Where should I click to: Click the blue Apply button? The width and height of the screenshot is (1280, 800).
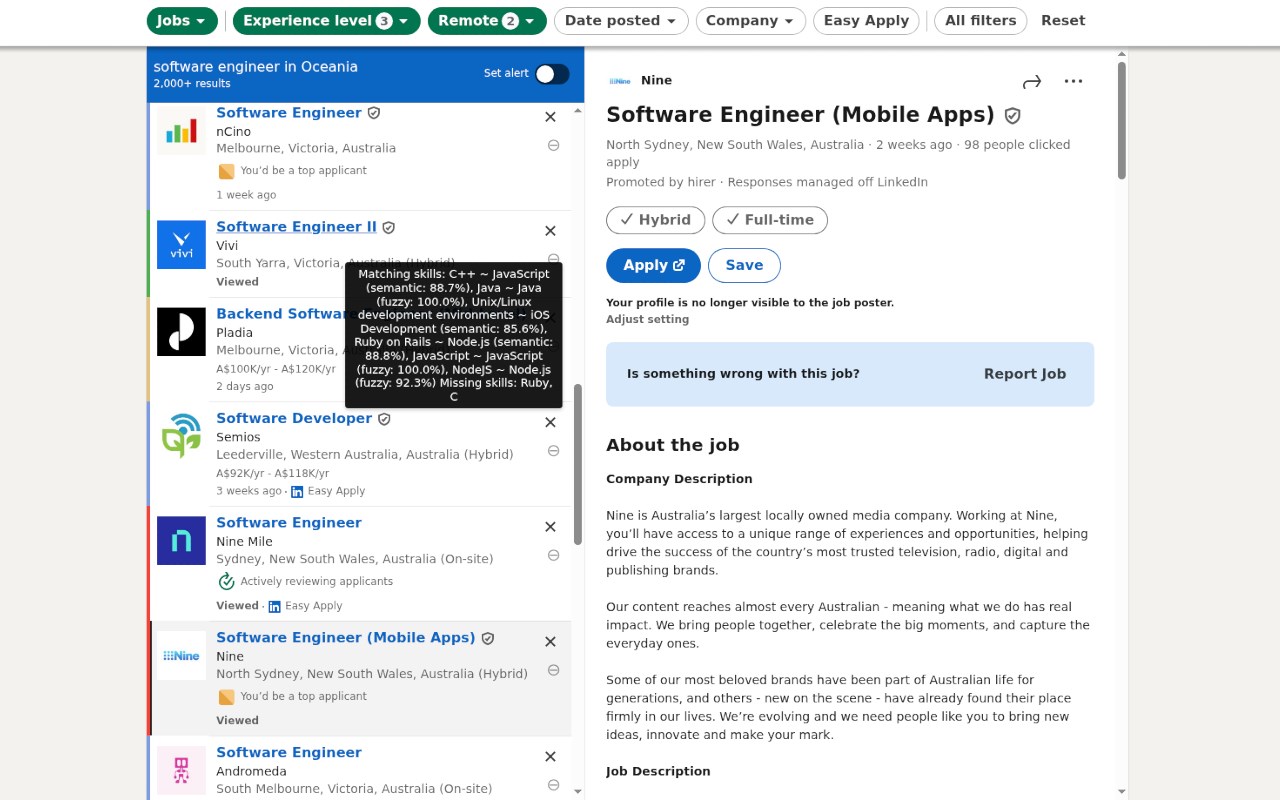click(x=653, y=265)
